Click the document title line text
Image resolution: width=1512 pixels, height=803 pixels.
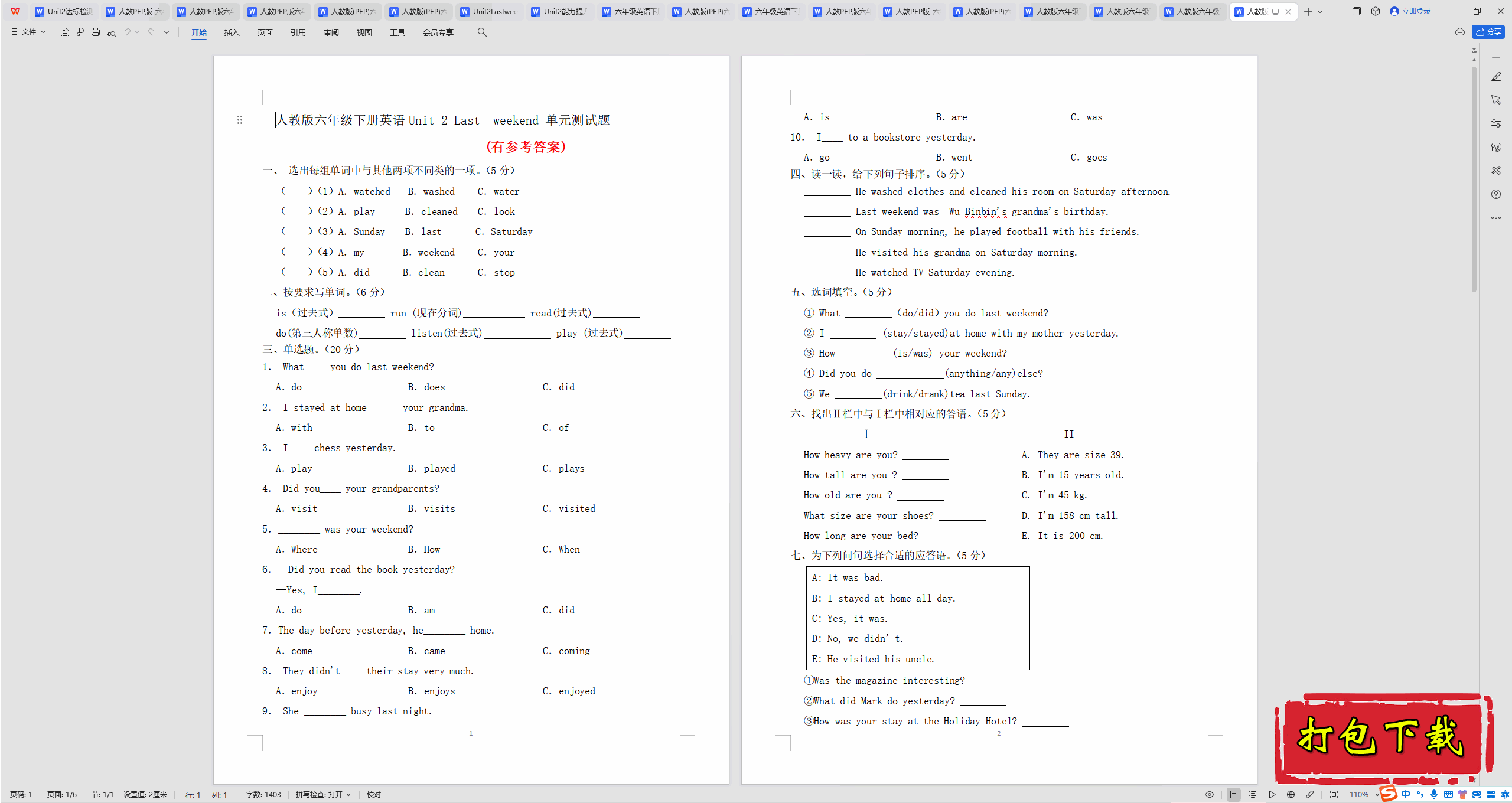click(443, 120)
